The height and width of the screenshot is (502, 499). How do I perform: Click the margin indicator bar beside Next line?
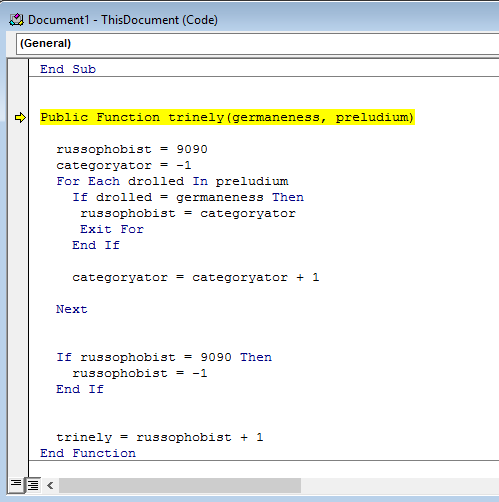tap(18, 309)
